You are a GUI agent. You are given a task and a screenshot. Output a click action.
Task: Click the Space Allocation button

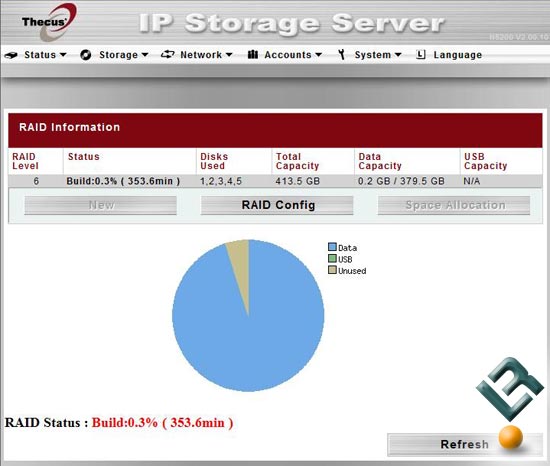[454, 205]
